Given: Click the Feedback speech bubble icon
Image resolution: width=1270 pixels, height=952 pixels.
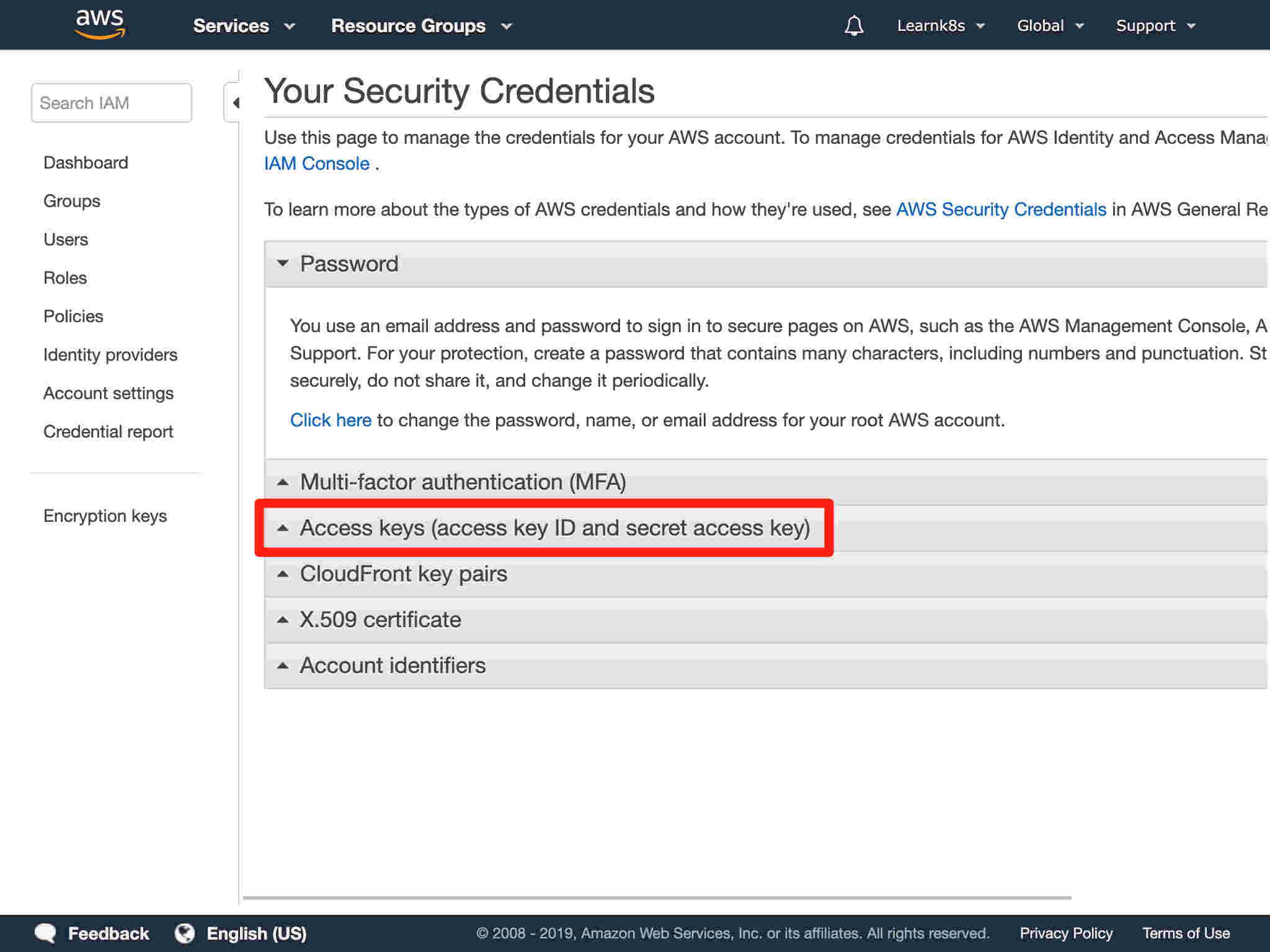Looking at the screenshot, I should 45,933.
